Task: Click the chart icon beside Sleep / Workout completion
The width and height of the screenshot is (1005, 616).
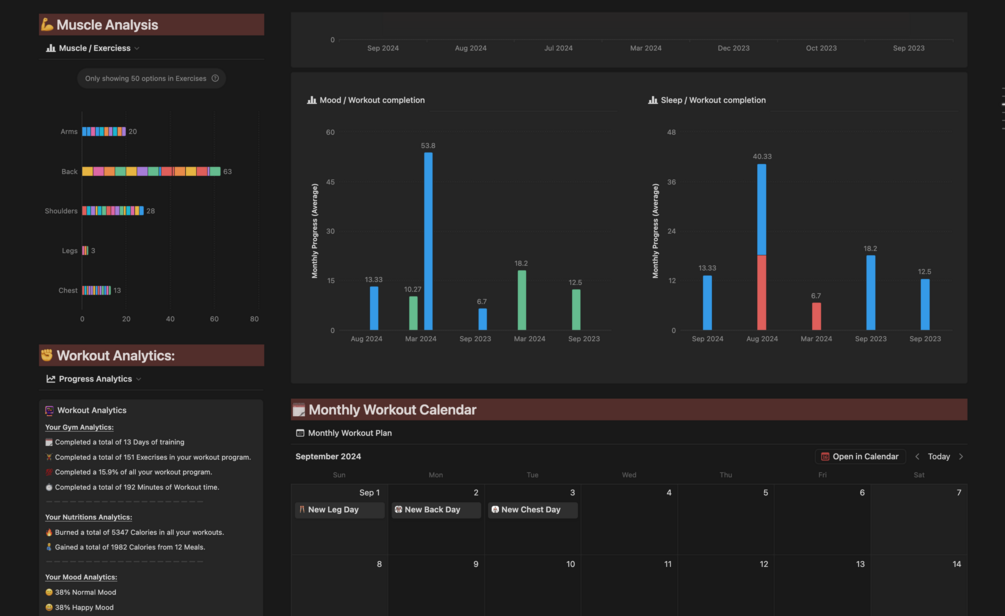Action: click(x=652, y=100)
